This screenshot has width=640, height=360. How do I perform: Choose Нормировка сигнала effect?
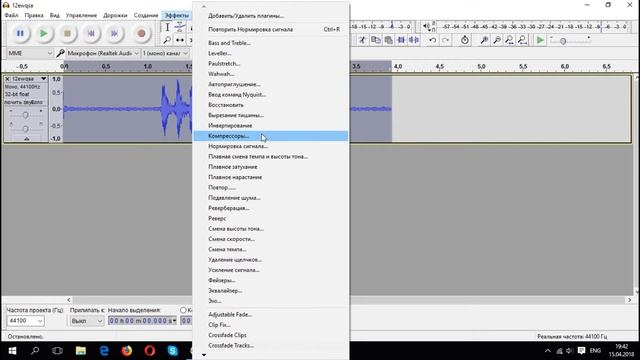[271, 146]
